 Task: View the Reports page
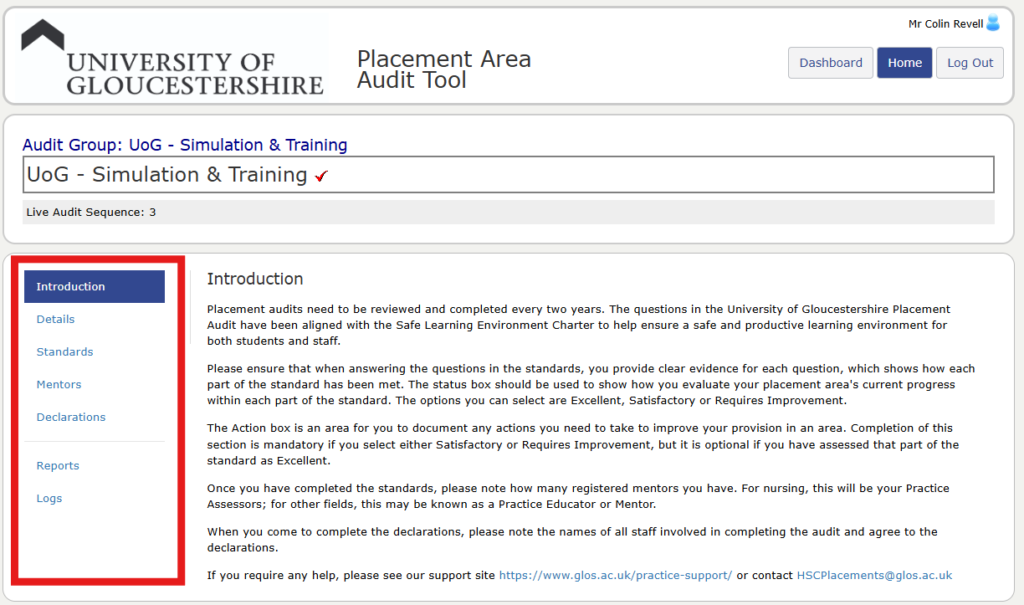[x=57, y=465]
